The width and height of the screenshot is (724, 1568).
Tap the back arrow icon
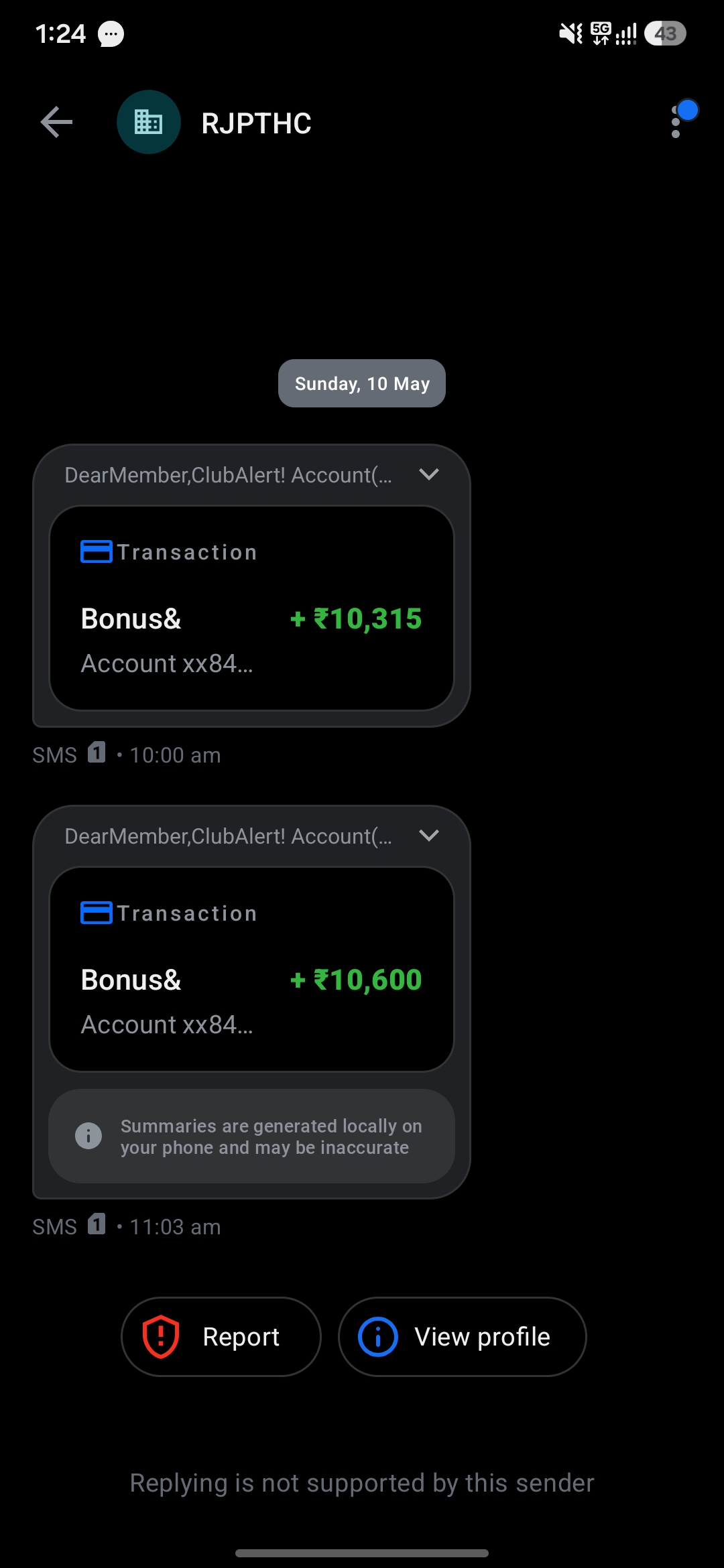click(x=56, y=122)
